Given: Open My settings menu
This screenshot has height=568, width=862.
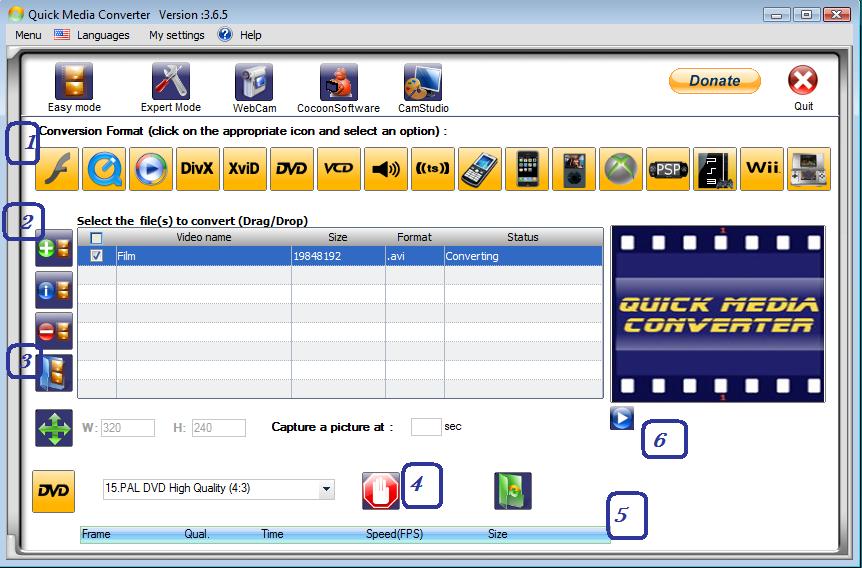Looking at the screenshot, I should tap(176, 35).
